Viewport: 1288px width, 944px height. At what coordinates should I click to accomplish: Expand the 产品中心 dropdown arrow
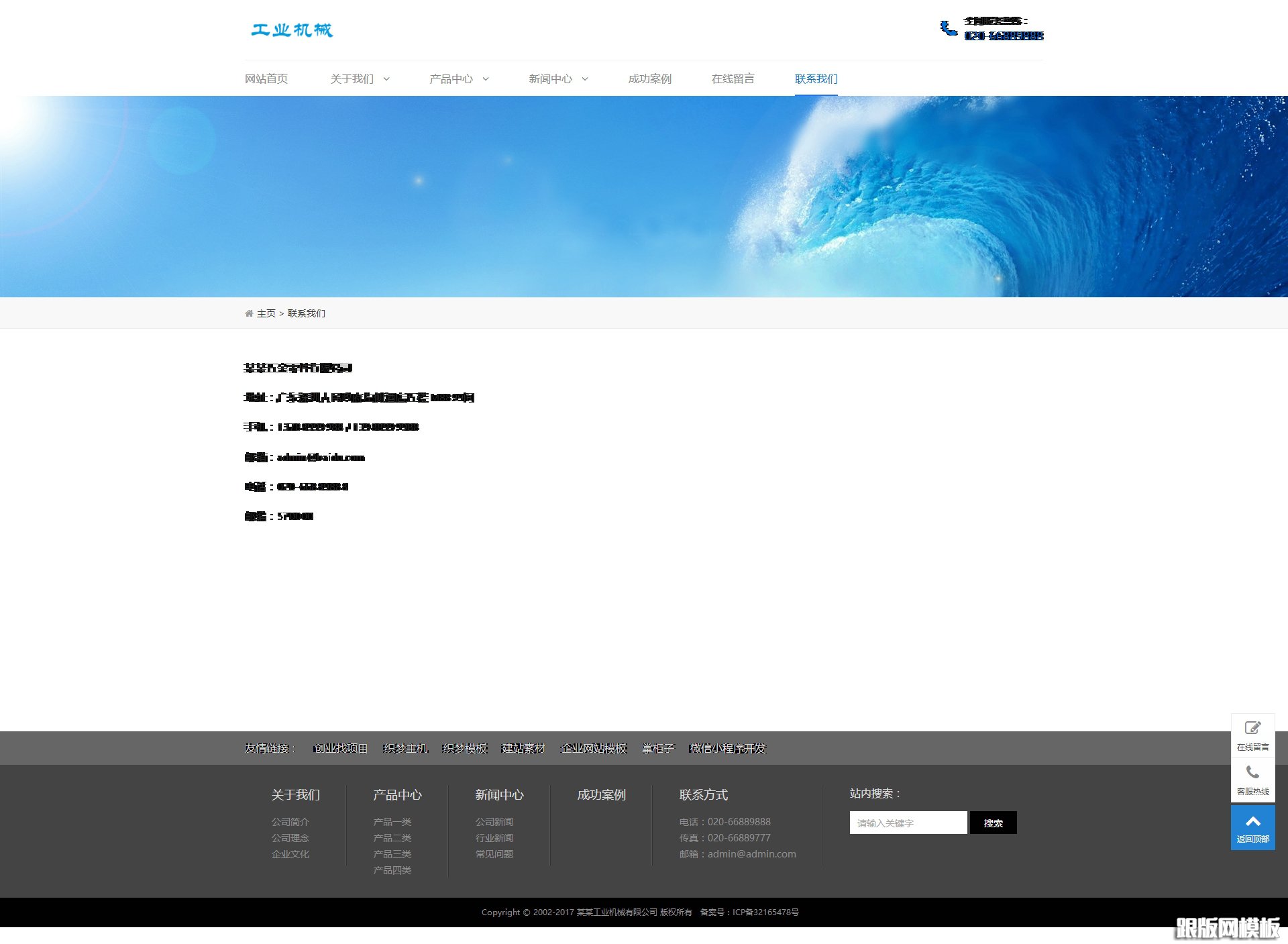[x=486, y=79]
